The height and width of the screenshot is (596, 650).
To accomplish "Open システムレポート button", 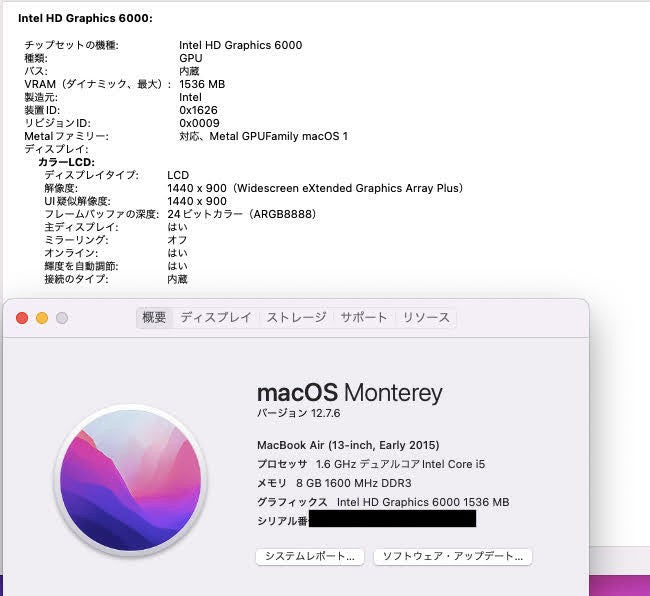I will [310, 556].
